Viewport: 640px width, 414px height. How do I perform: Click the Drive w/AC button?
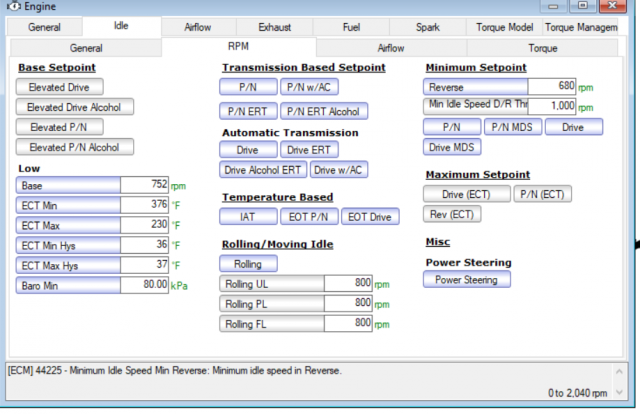(x=340, y=169)
